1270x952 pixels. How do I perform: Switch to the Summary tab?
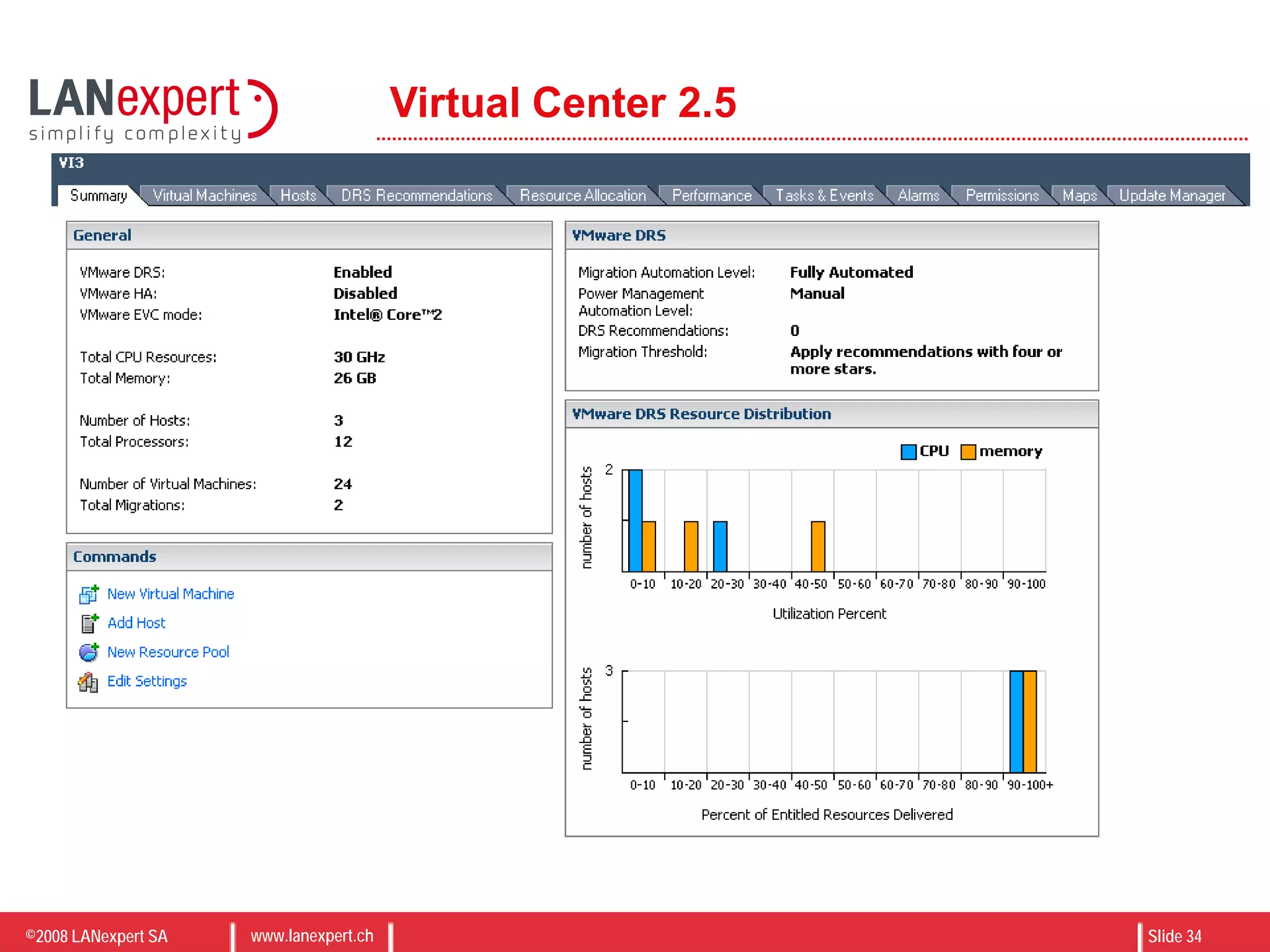click(x=98, y=195)
